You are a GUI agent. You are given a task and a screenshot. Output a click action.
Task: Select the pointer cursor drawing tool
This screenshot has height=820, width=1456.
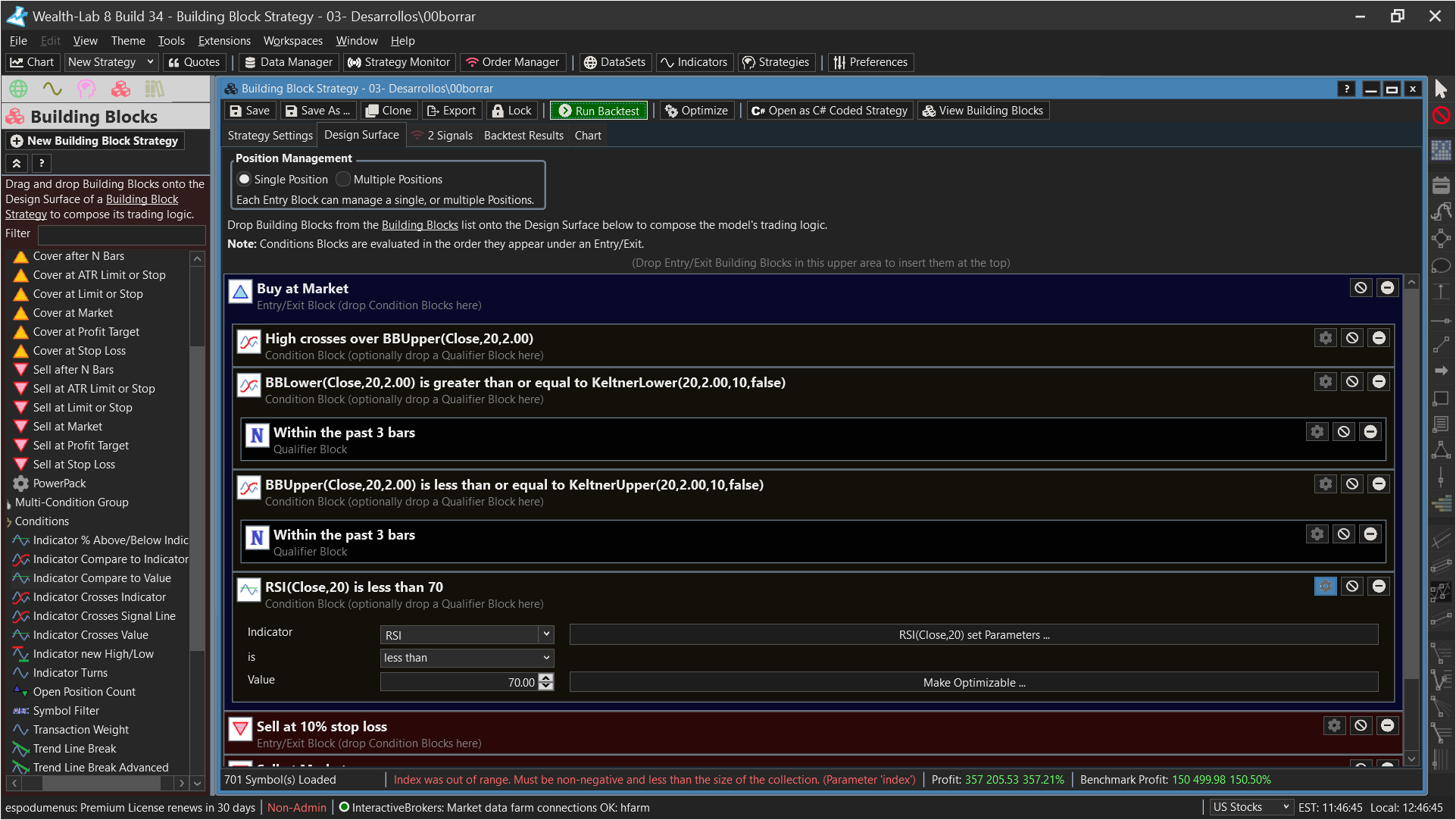click(x=1441, y=89)
